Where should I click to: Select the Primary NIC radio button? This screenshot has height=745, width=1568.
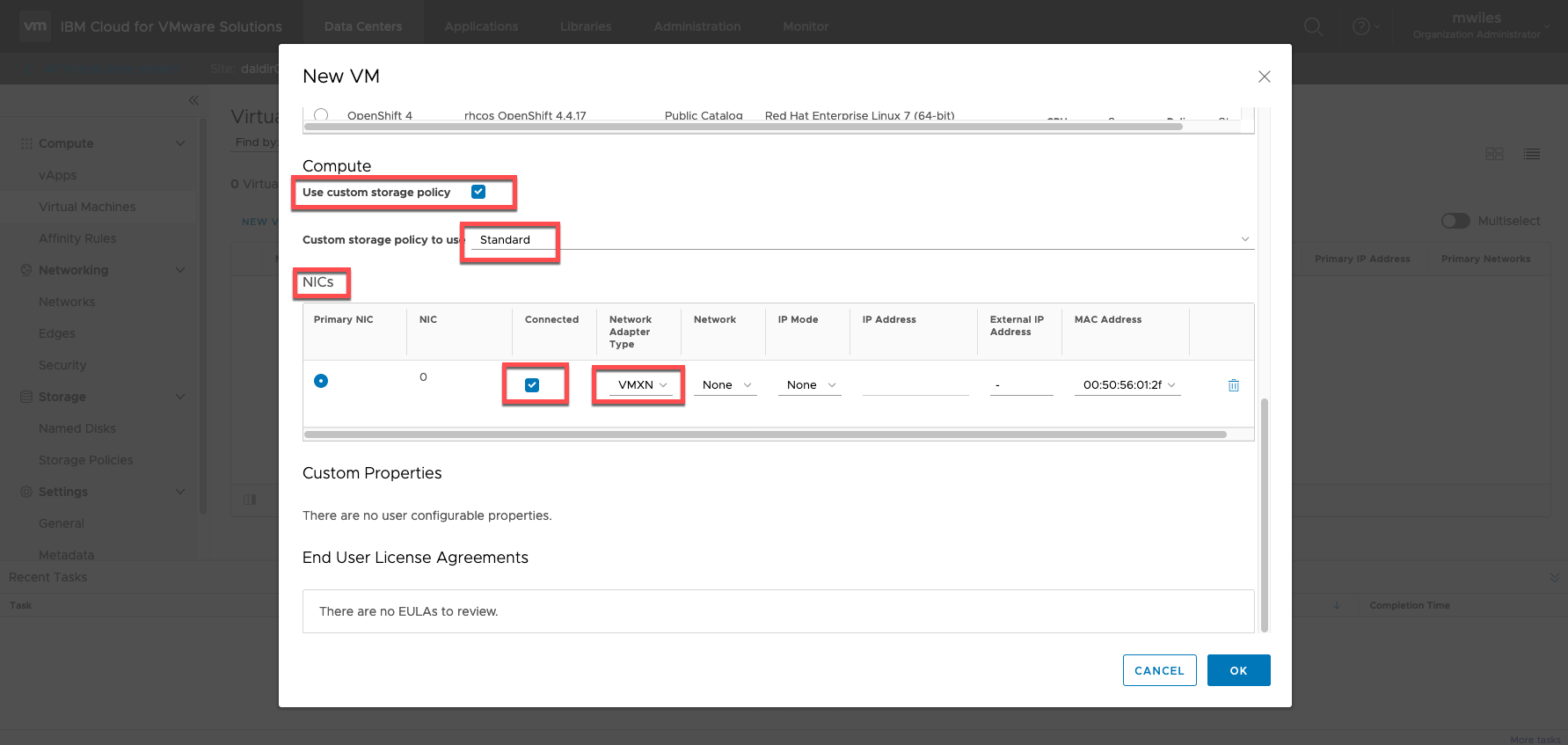(321, 381)
